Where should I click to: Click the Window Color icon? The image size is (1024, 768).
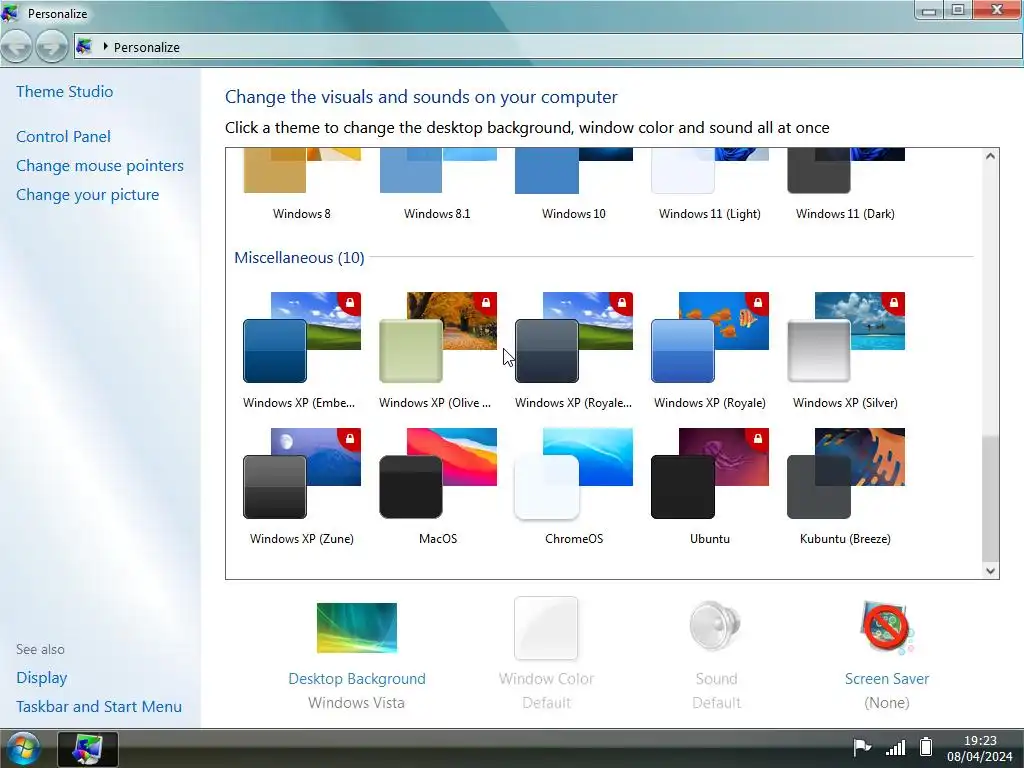point(546,628)
